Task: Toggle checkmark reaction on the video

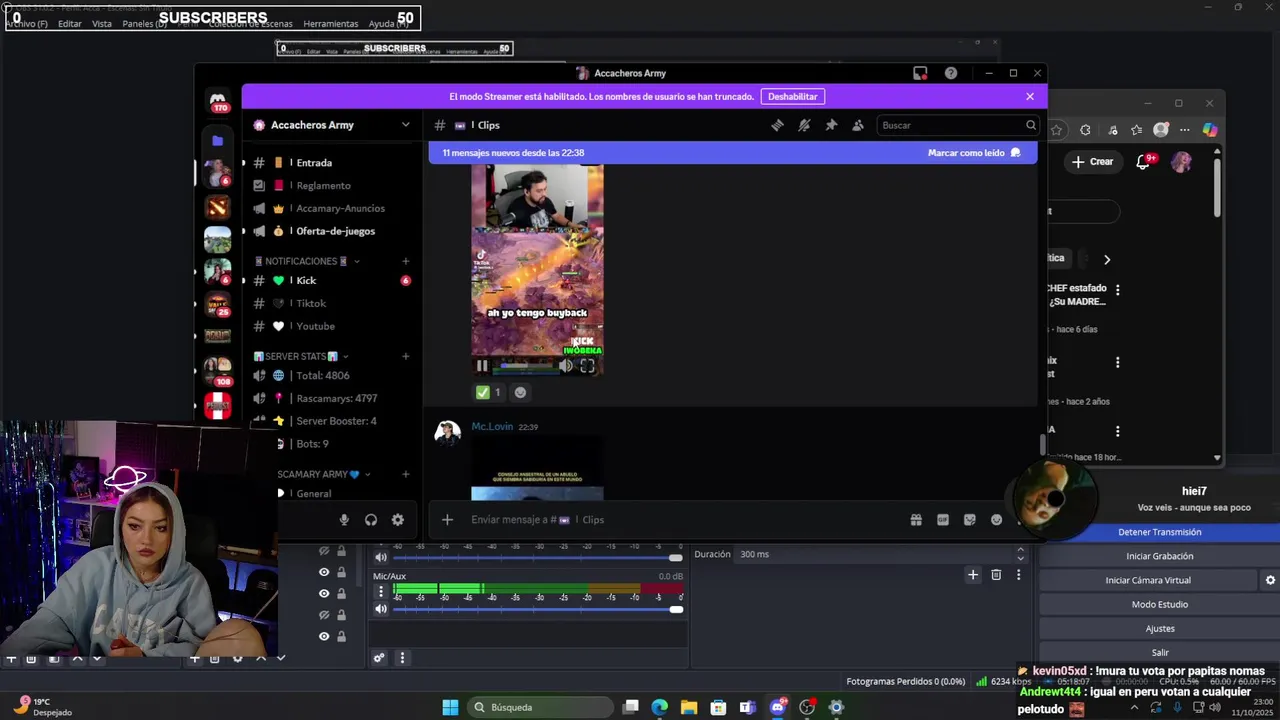Action: 488,392
